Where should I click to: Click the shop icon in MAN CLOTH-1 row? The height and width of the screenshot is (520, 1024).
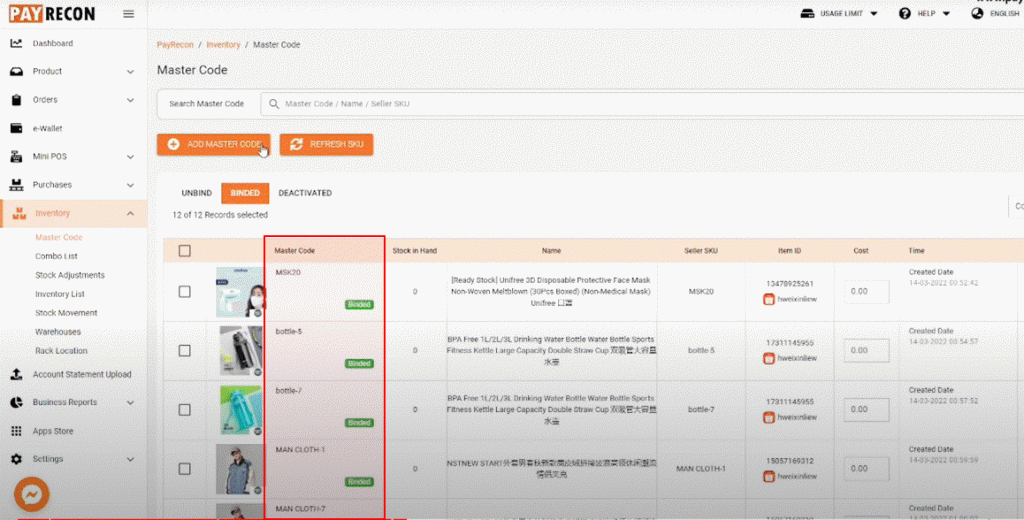769,476
